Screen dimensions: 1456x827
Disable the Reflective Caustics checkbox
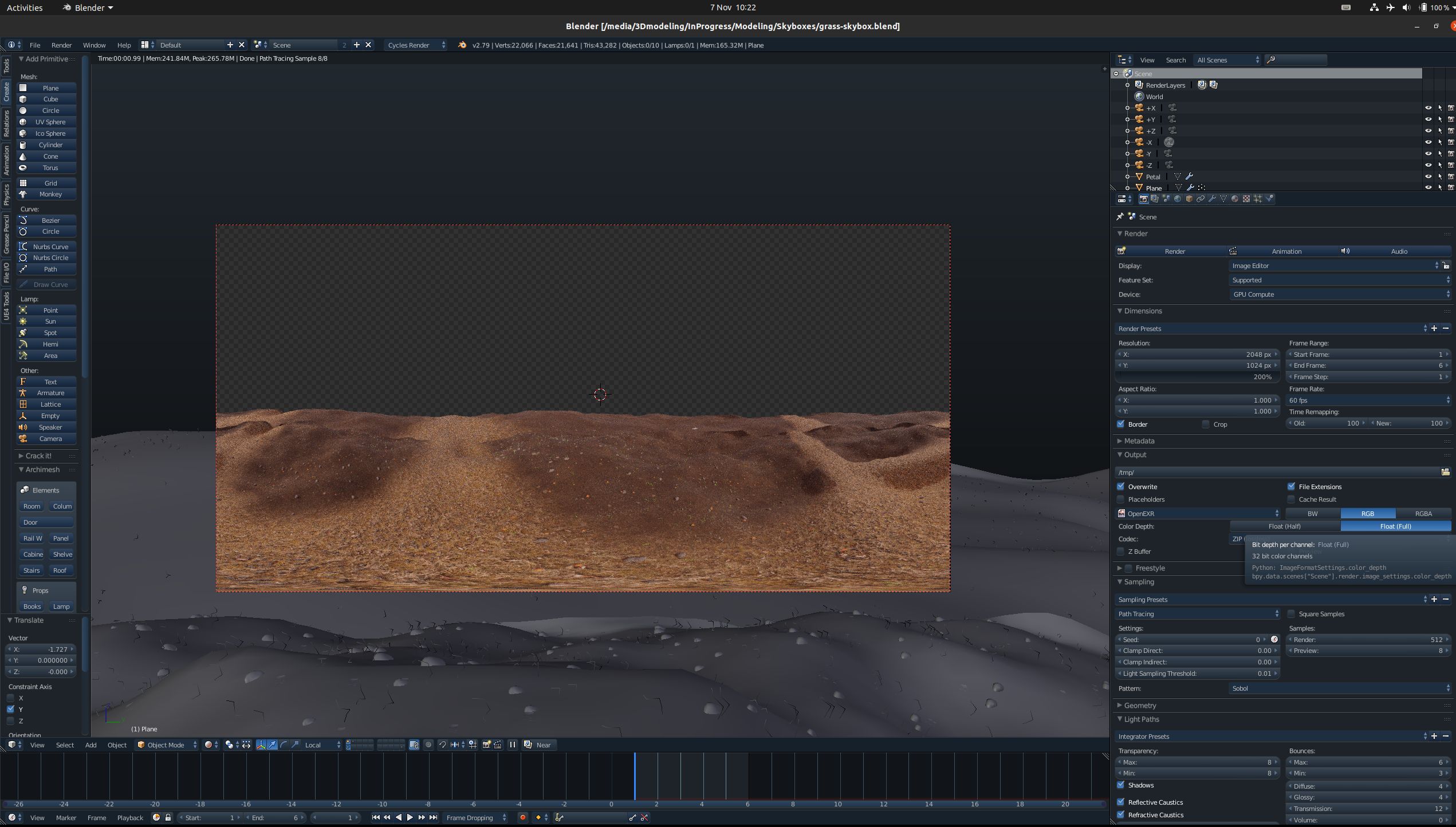[1121, 802]
